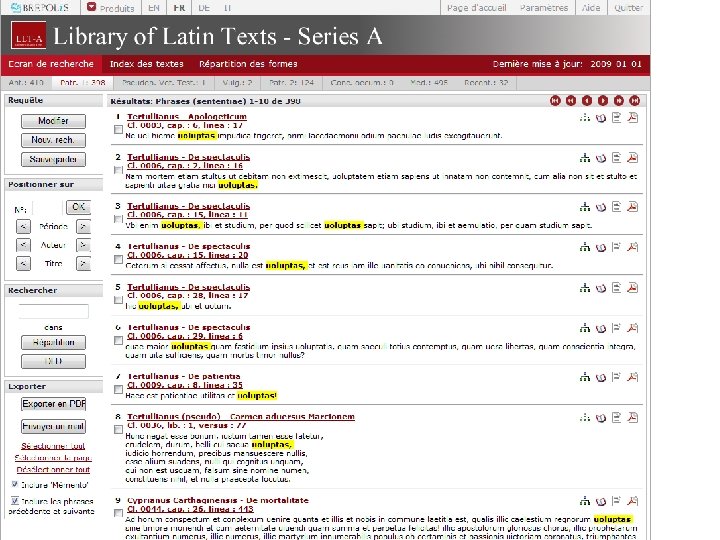The height and width of the screenshot is (540, 720).
Task: Go to next Période
Action: click(83, 226)
